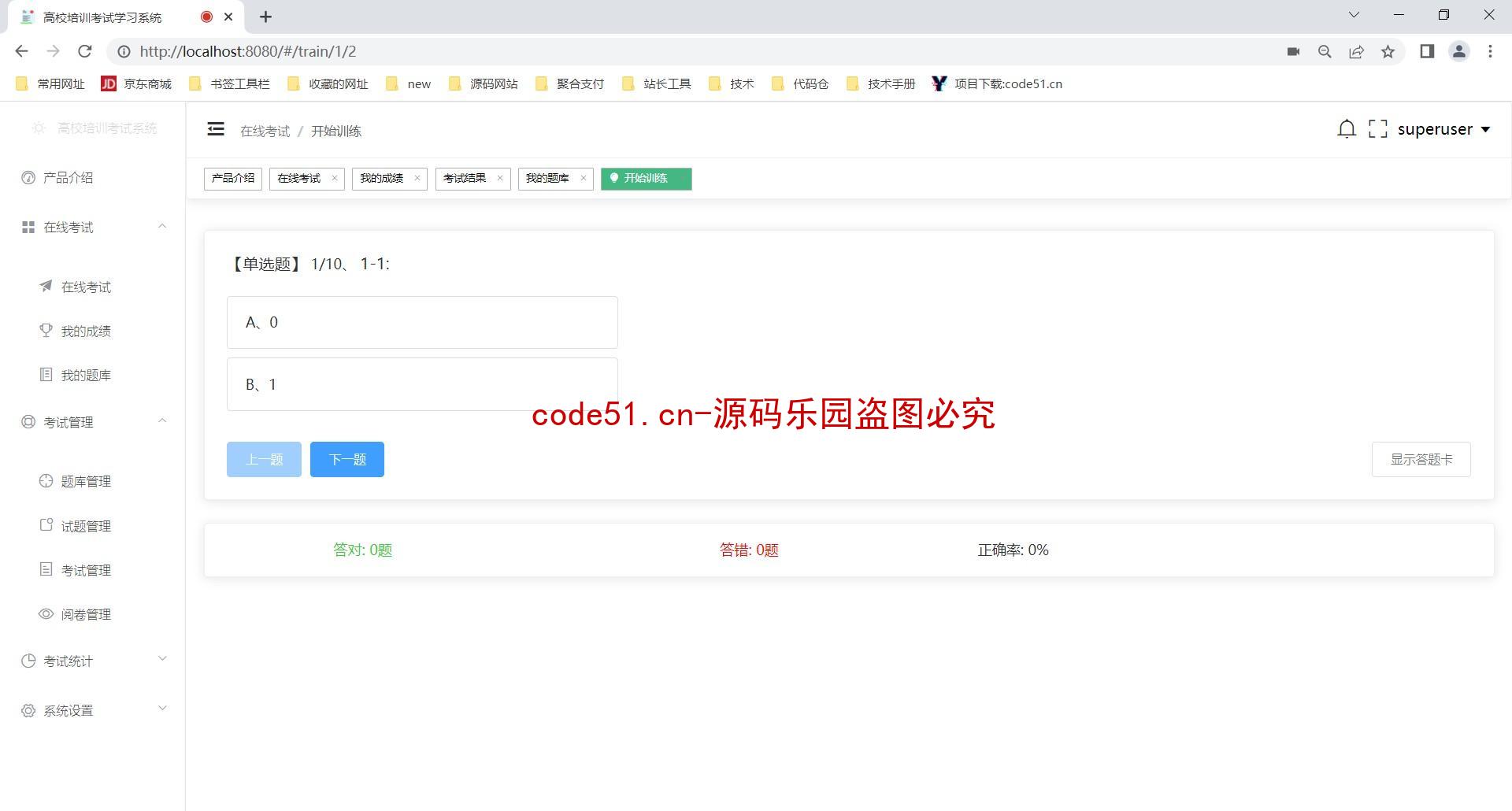The image size is (1512, 811).
Task: Switch to the 产品介绍 page tab
Action: click(233, 179)
